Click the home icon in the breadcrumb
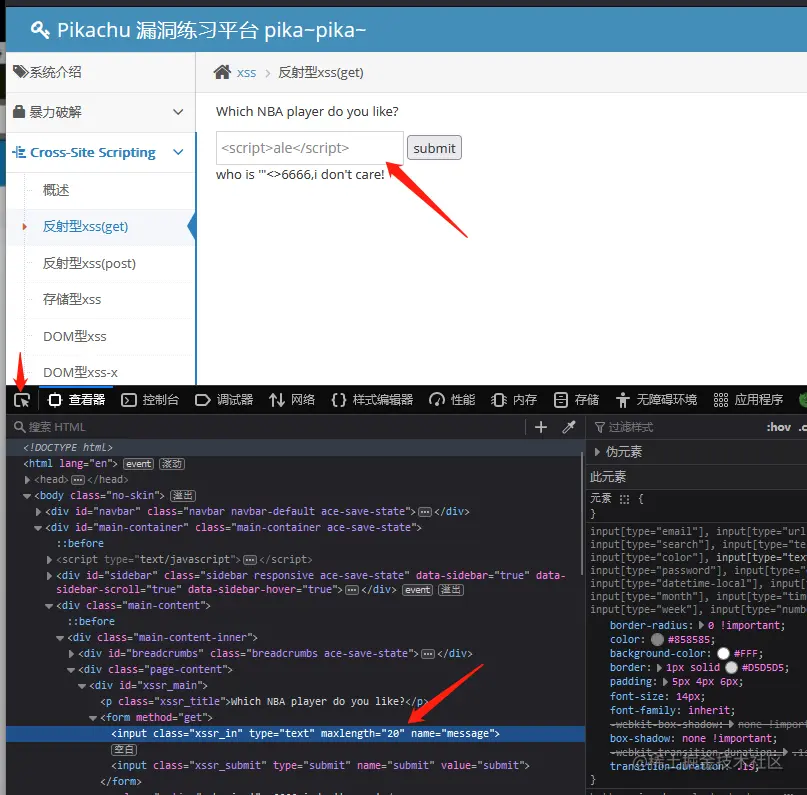The width and height of the screenshot is (807, 795). pos(222,72)
